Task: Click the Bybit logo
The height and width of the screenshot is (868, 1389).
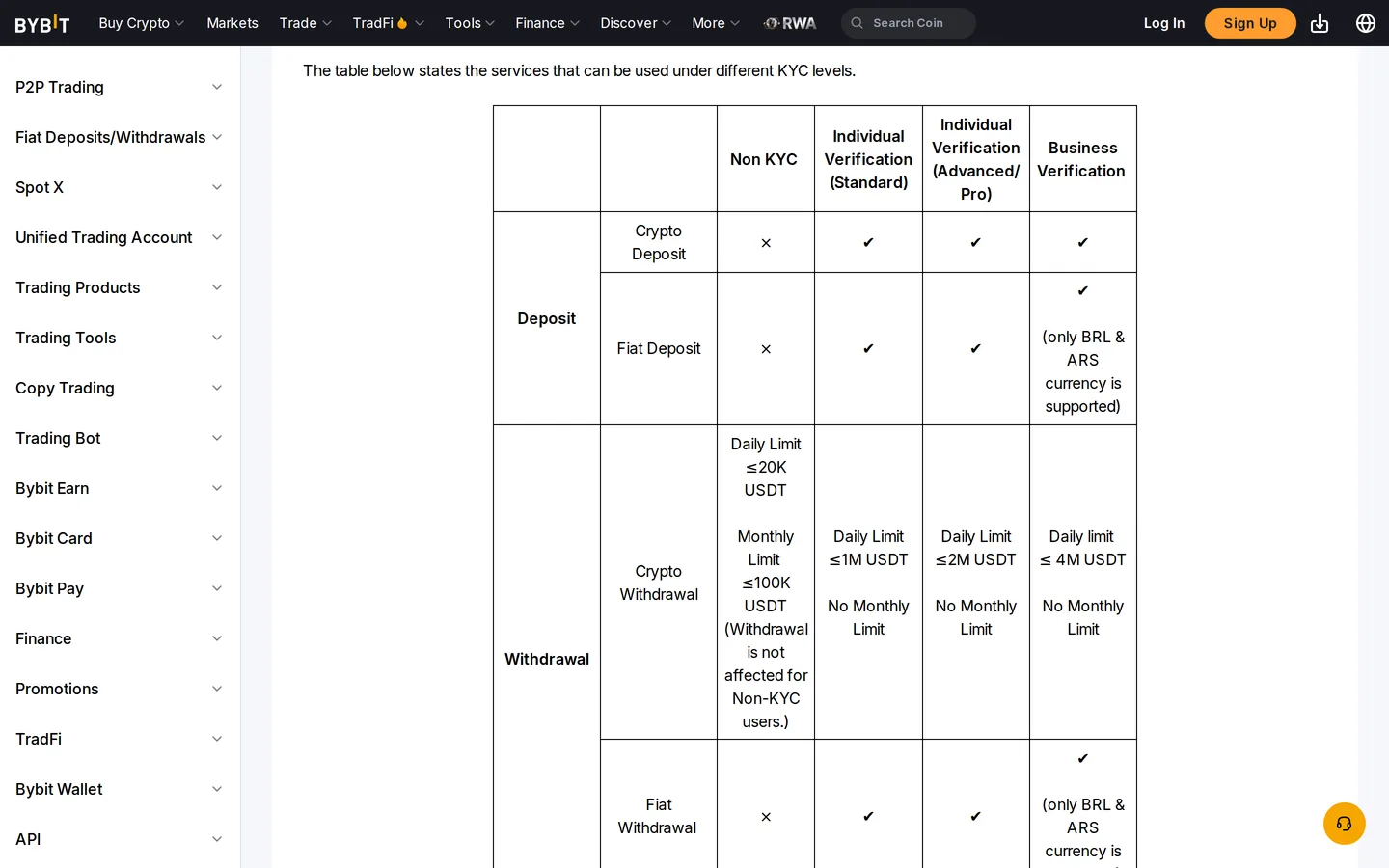Action: click(x=42, y=23)
